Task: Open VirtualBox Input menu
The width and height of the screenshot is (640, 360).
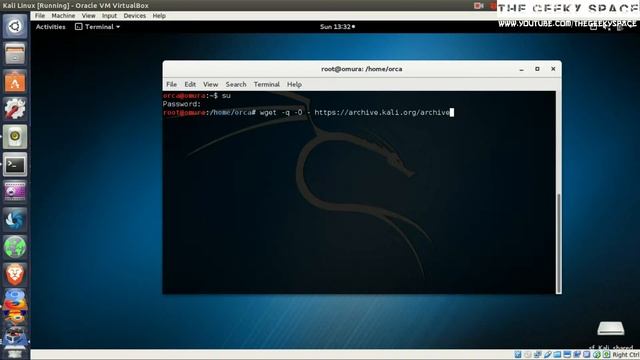Action: coord(109,16)
